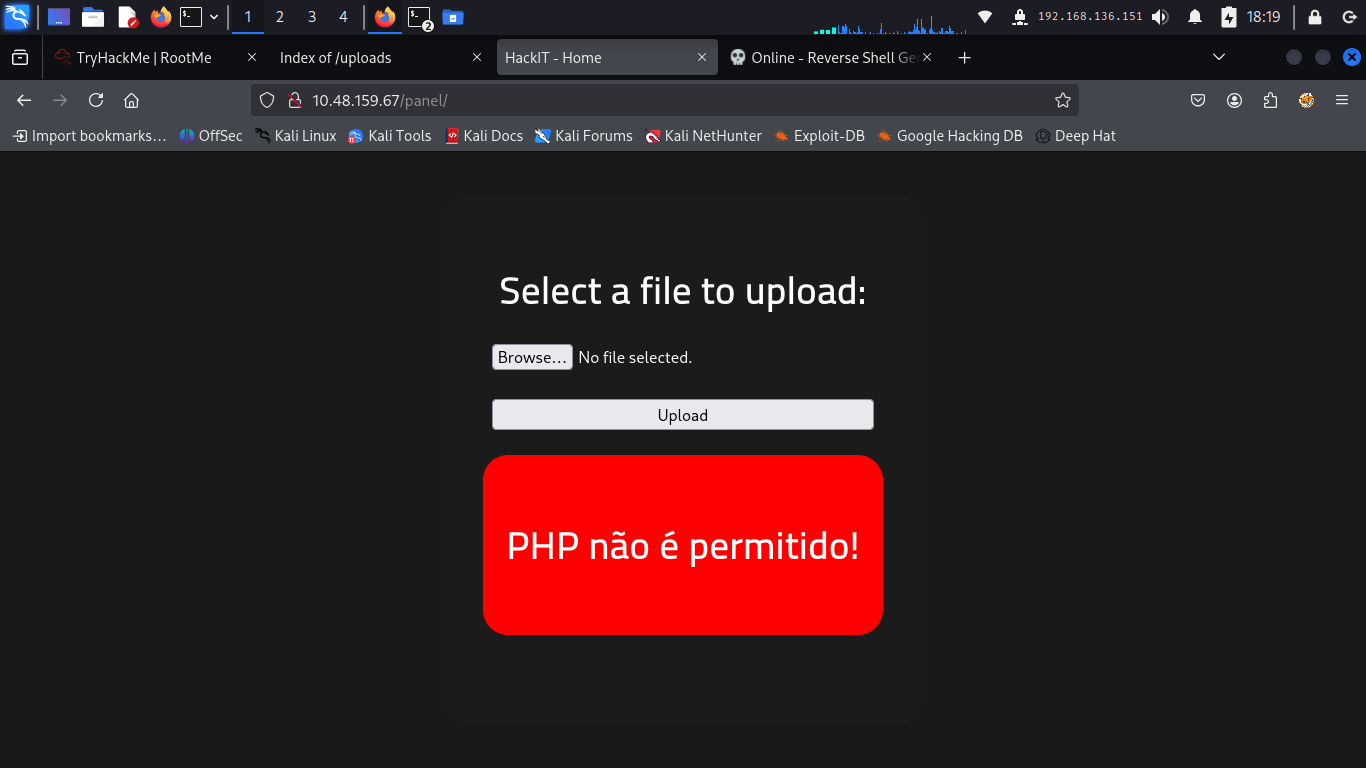Open the FoxyProxy extension icon
The height and width of the screenshot is (768, 1366).
point(1306,100)
